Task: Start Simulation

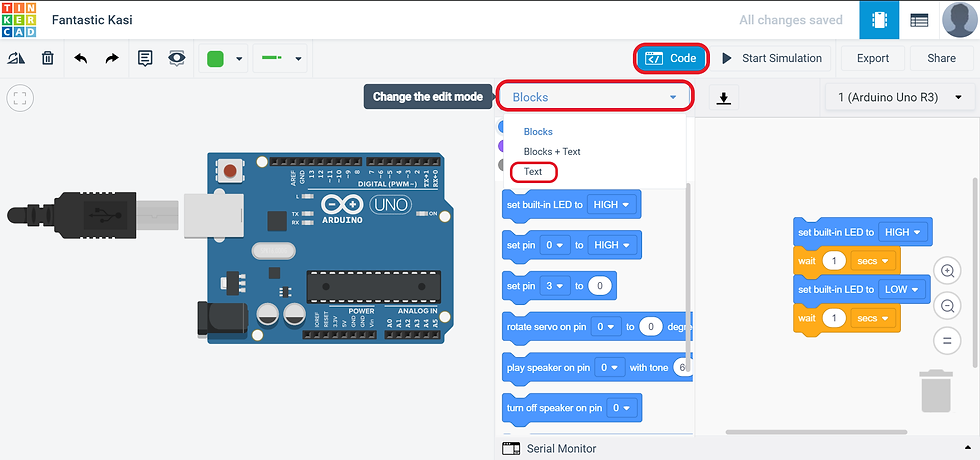Action: coord(772,58)
